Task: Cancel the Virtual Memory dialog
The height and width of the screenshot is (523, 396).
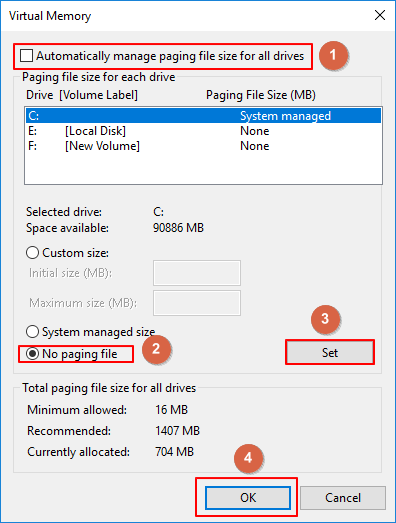Action: [x=343, y=498]
